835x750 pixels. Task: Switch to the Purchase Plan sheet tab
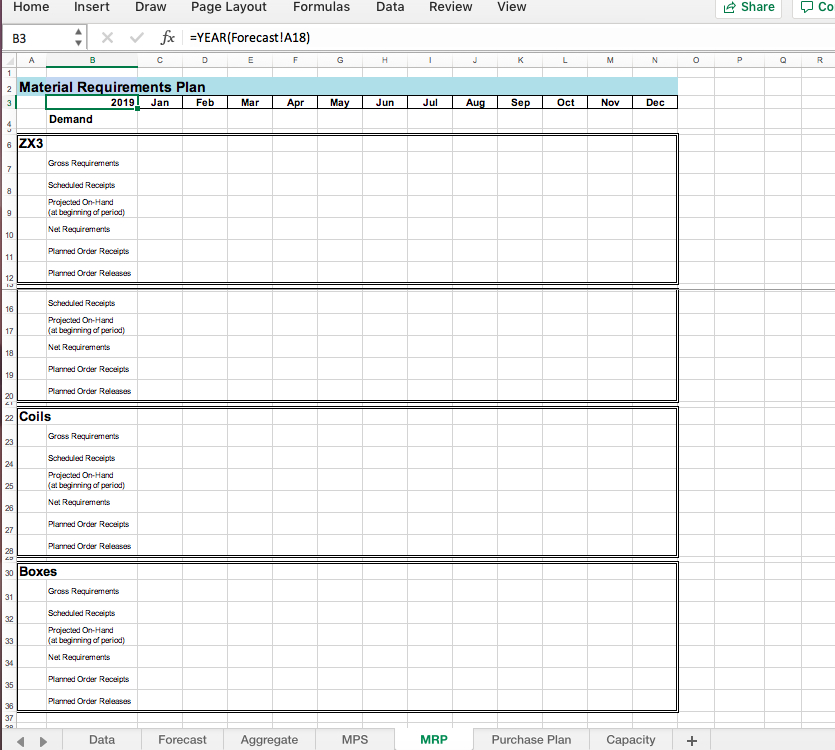point(531,740)
